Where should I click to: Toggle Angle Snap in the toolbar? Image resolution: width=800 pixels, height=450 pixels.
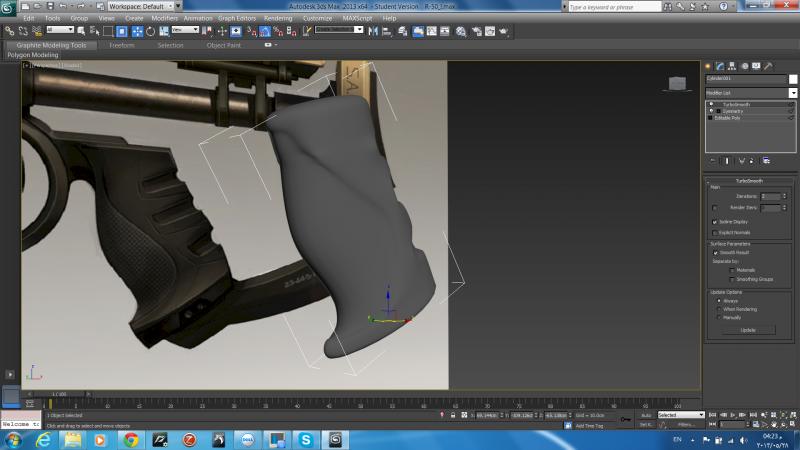[x=265, y=31]
